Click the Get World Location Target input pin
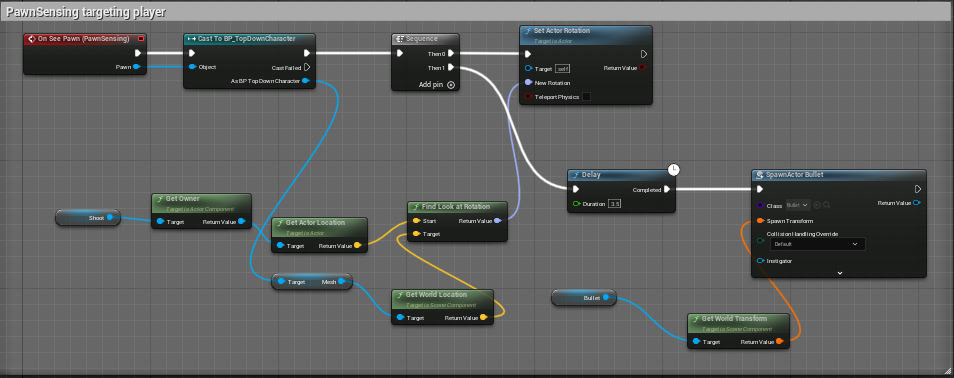The image size is (954, 378). click(x=400, y=317)
